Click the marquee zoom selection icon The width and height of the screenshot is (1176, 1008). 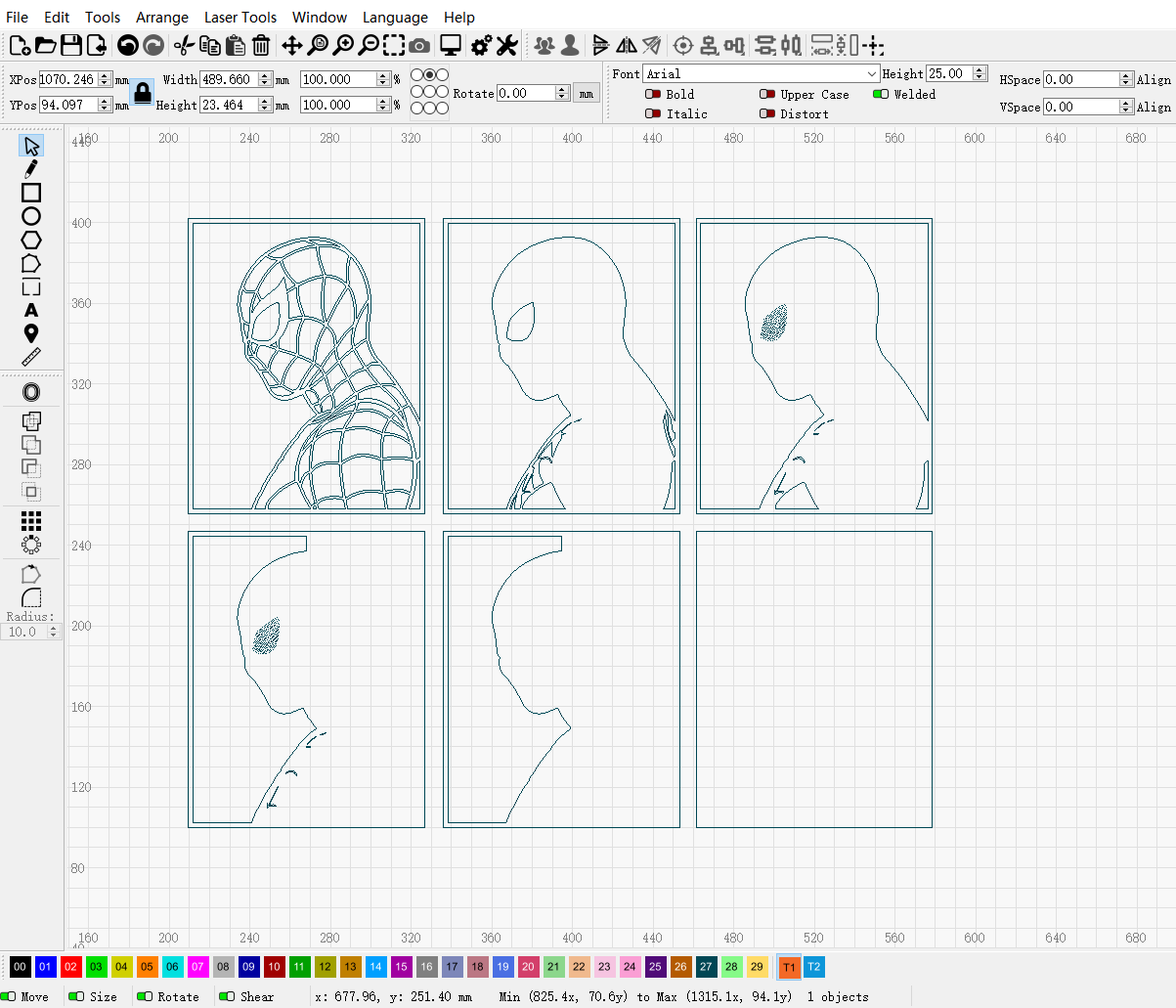click(394, 45)
